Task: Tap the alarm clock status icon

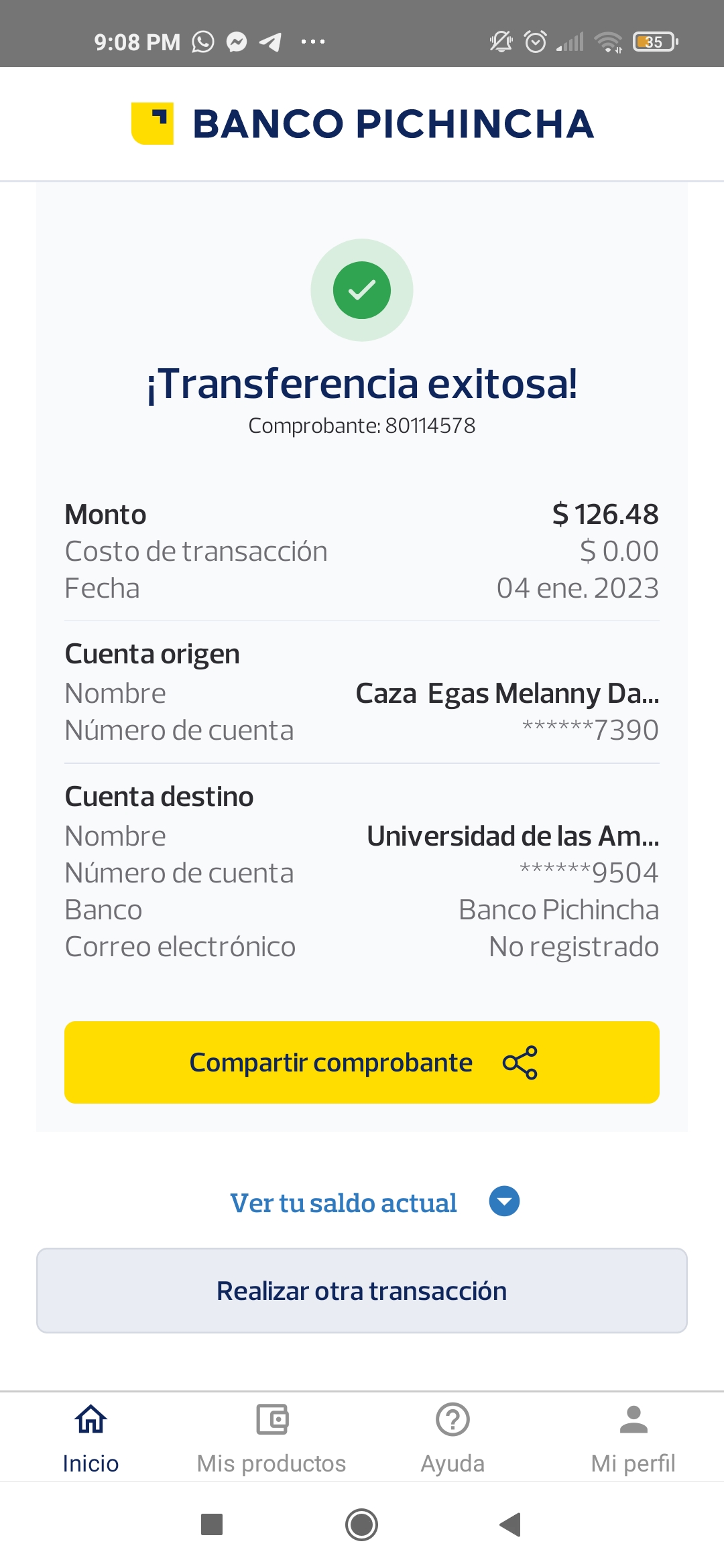Action: pos(535,42)
